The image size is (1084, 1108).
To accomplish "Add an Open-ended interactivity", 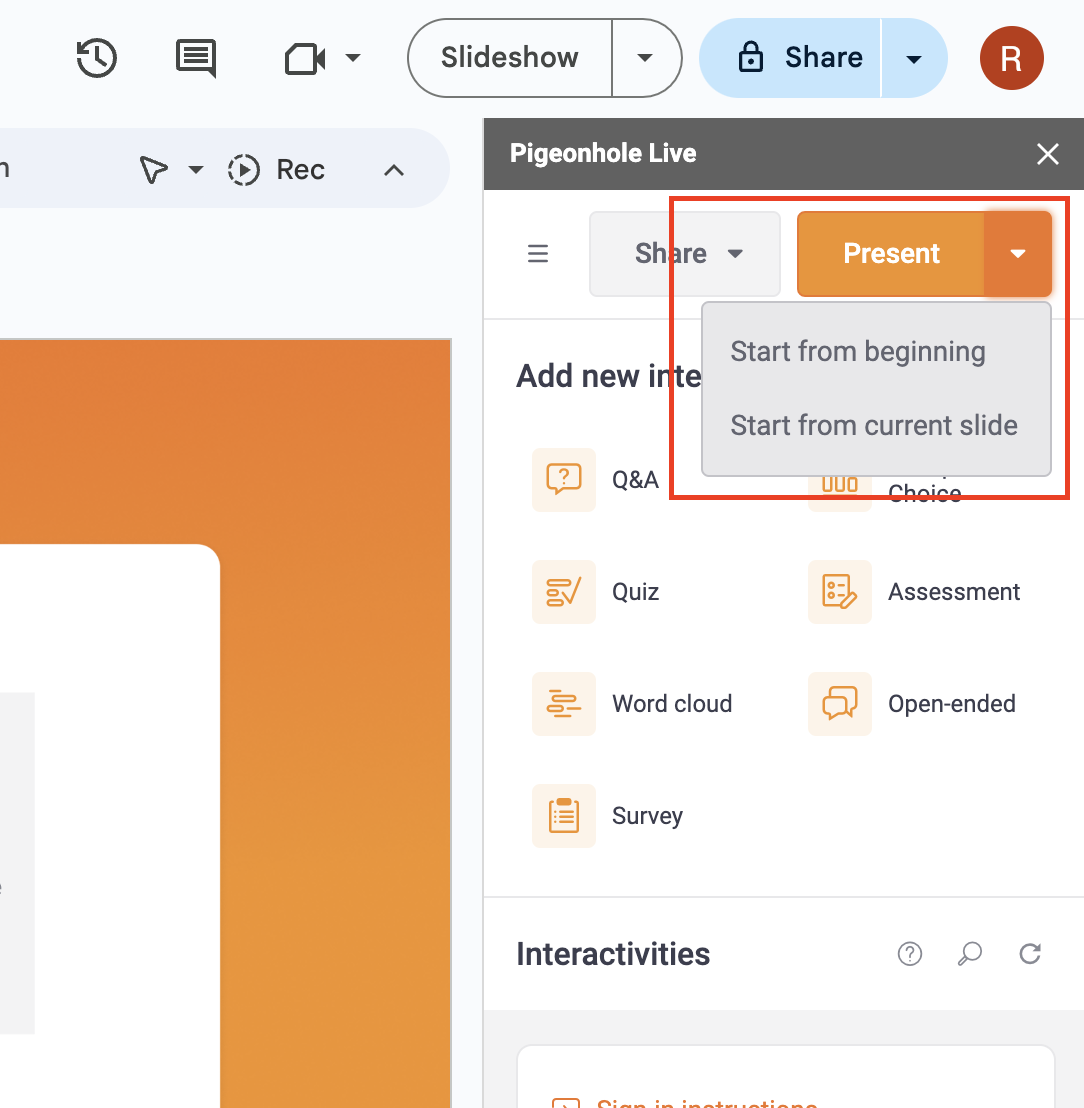I will (x=912, y=704).
